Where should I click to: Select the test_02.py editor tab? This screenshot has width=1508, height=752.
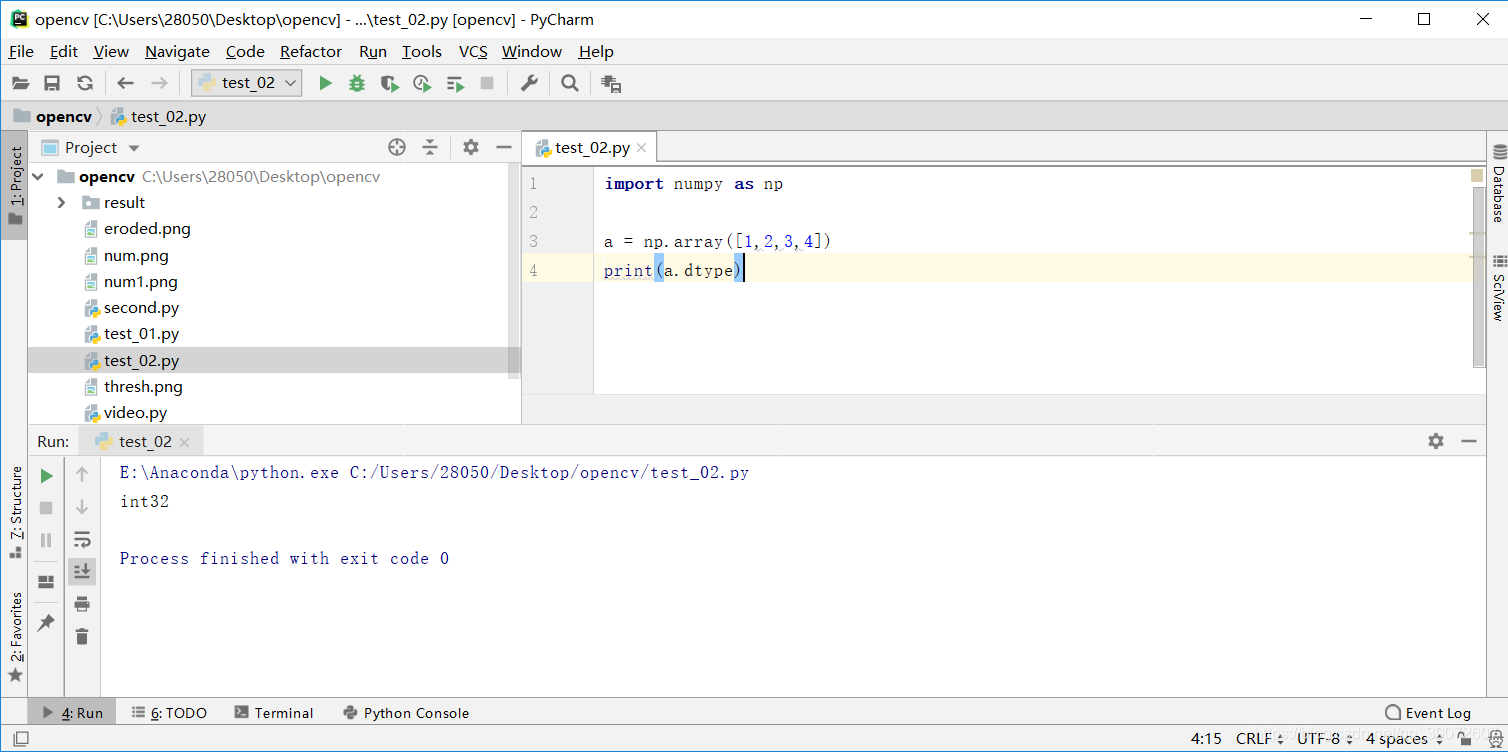[x=592, y=148]
